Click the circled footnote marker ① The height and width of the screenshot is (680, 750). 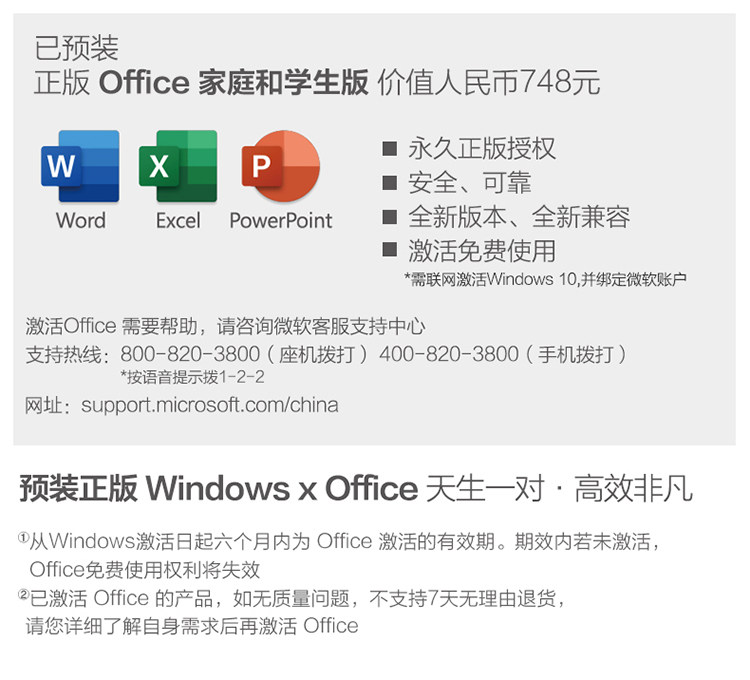point(23,537)
